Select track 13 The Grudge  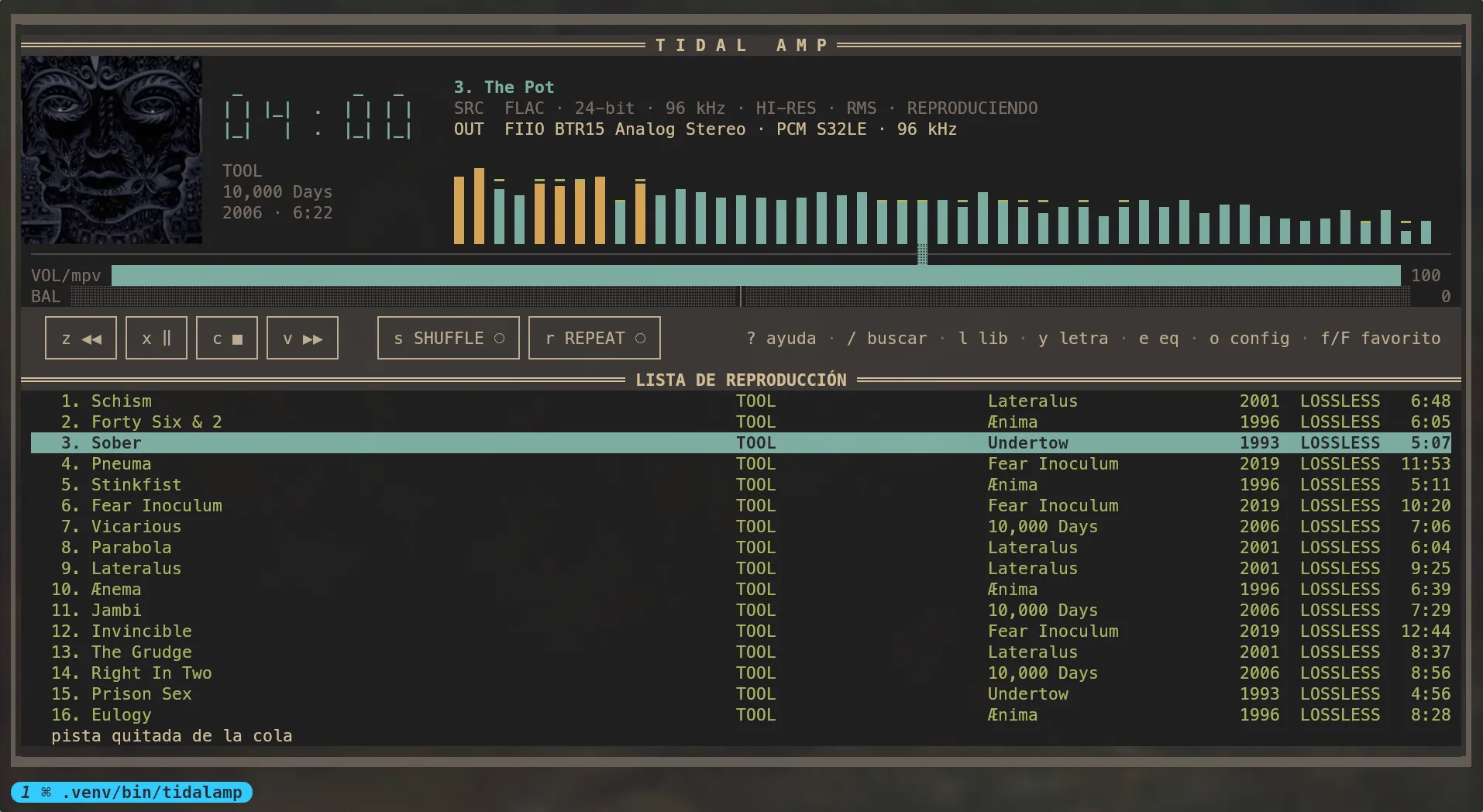(741, 652)
